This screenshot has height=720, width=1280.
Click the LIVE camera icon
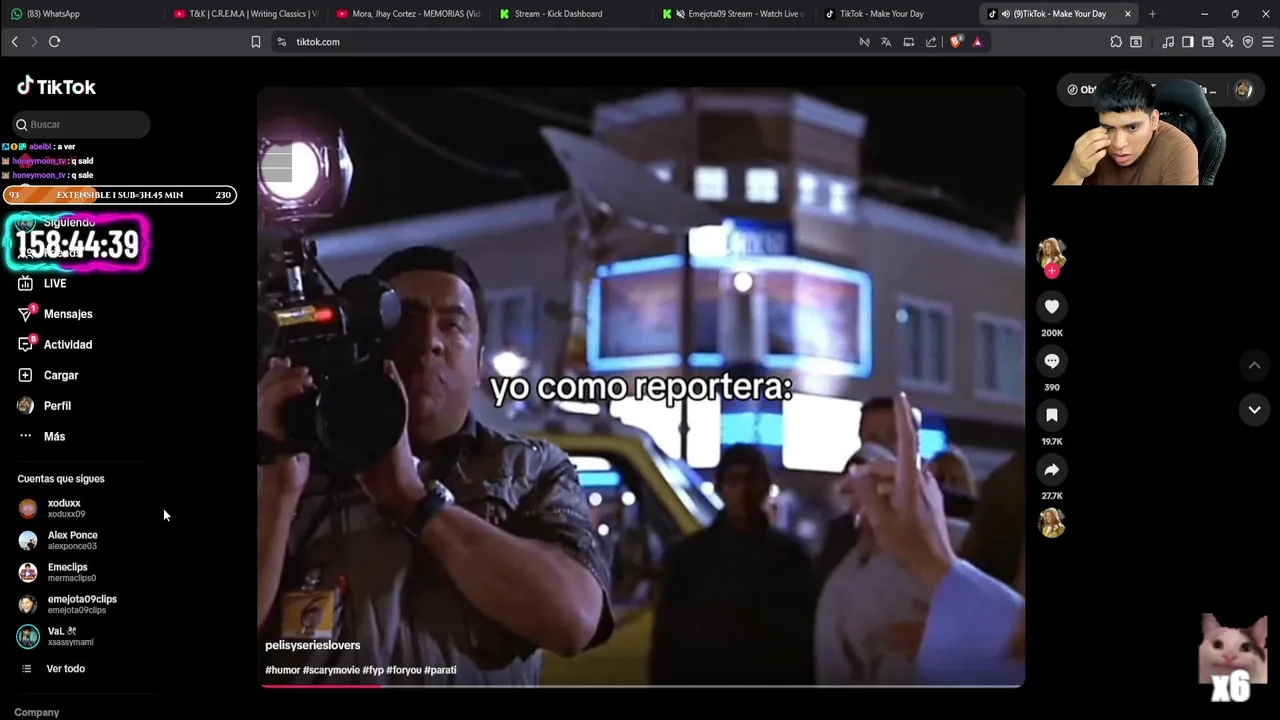coord(26,284)
